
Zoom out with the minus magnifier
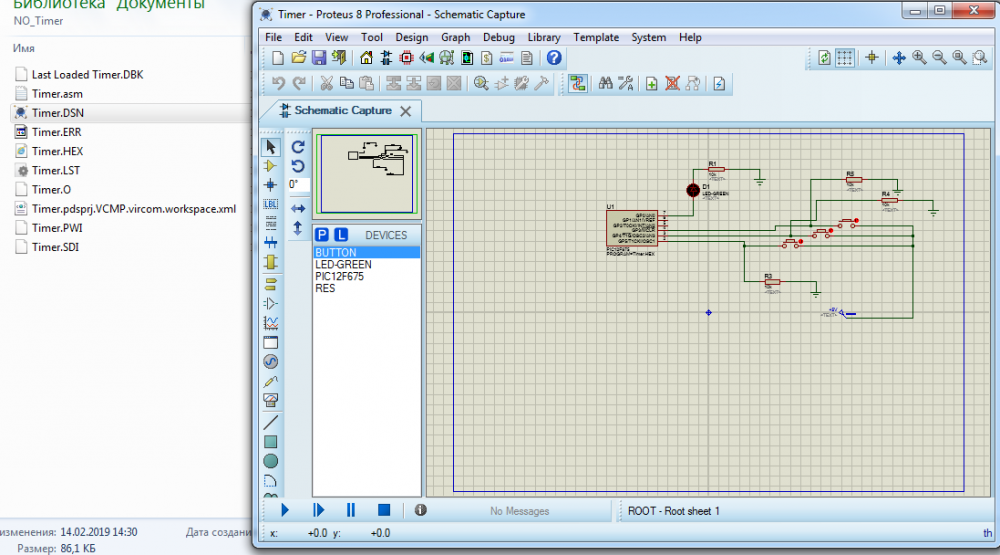pyautogui.click(x=939, y=58)
